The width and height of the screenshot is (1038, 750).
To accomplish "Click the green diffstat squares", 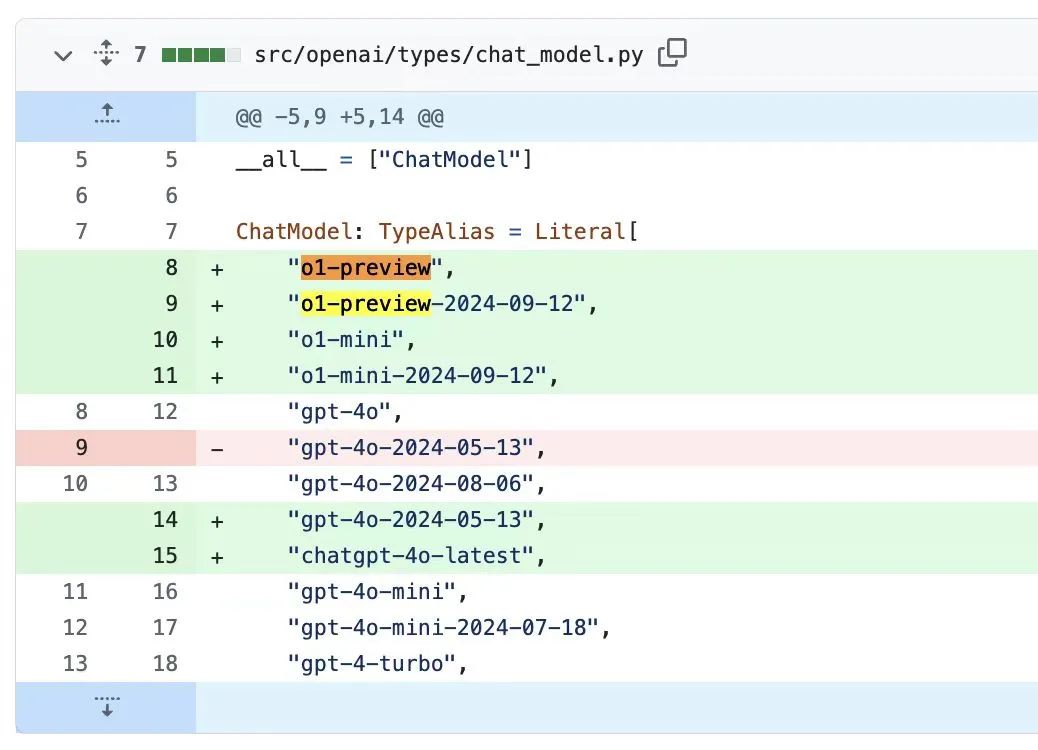I will pos(200,54).
